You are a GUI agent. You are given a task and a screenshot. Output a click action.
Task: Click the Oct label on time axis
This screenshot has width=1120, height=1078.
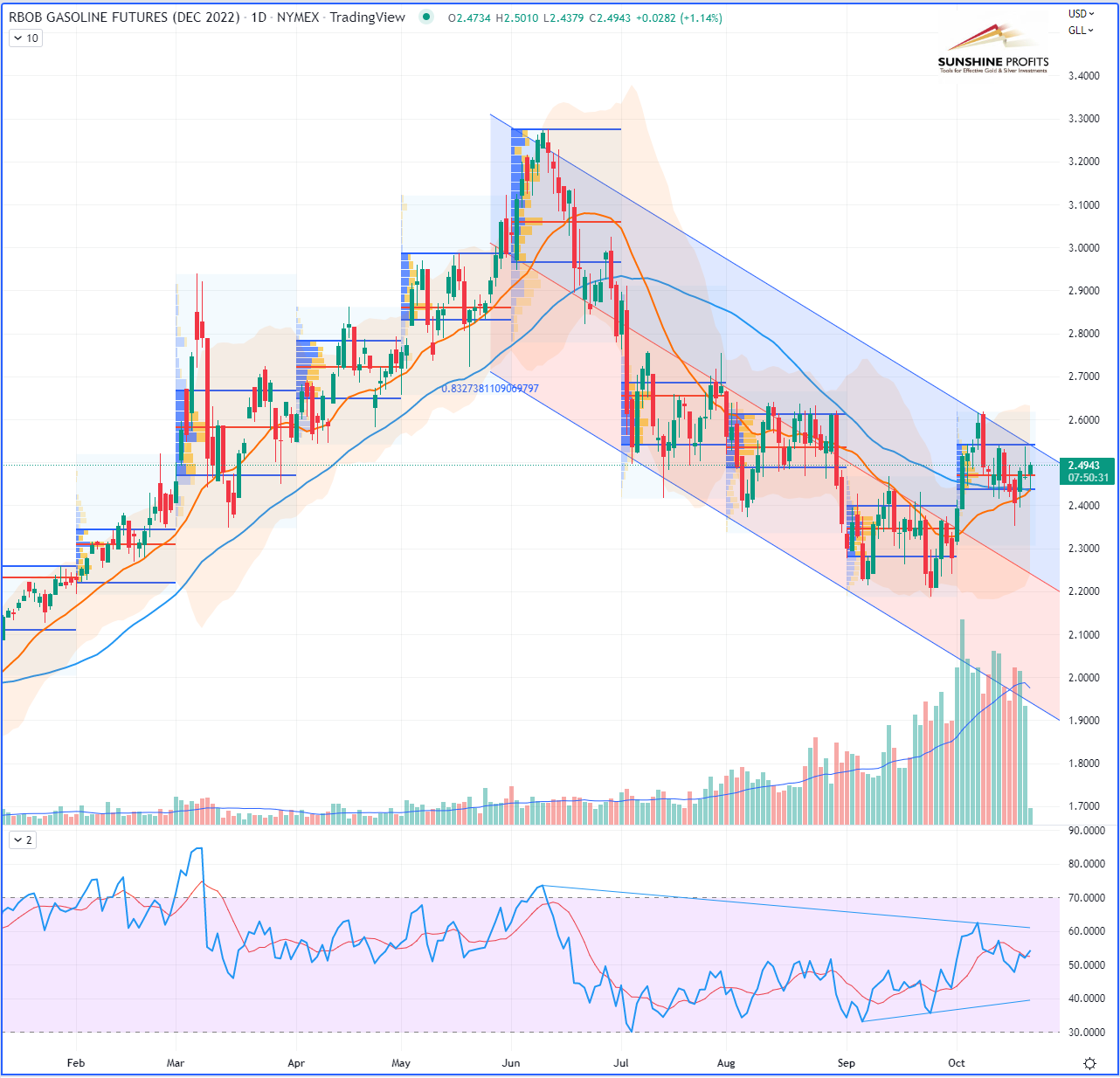pyautogui.click(x=957, y=1063)
